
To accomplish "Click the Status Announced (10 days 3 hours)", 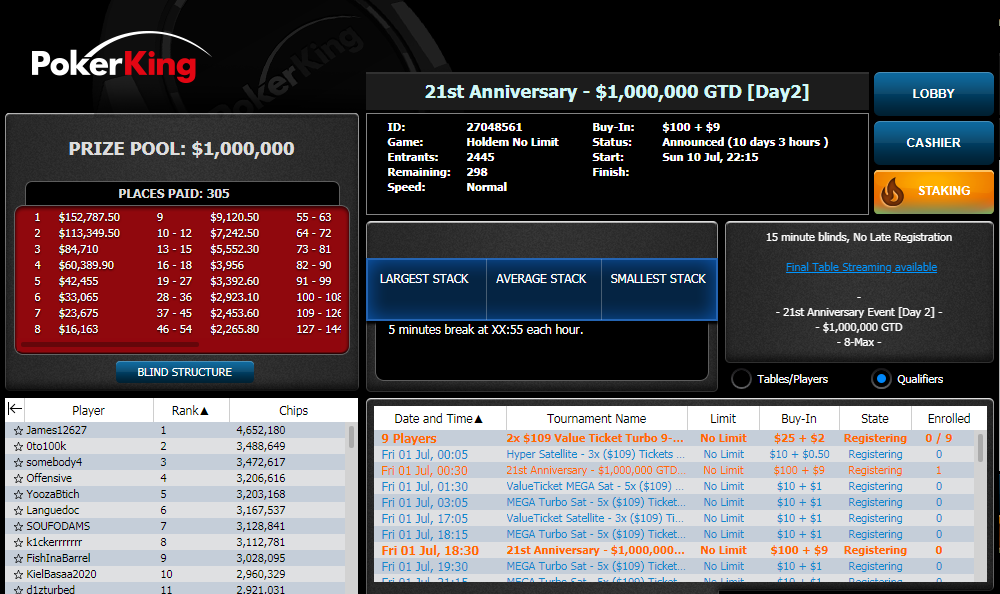I will [x=745, y=142].
